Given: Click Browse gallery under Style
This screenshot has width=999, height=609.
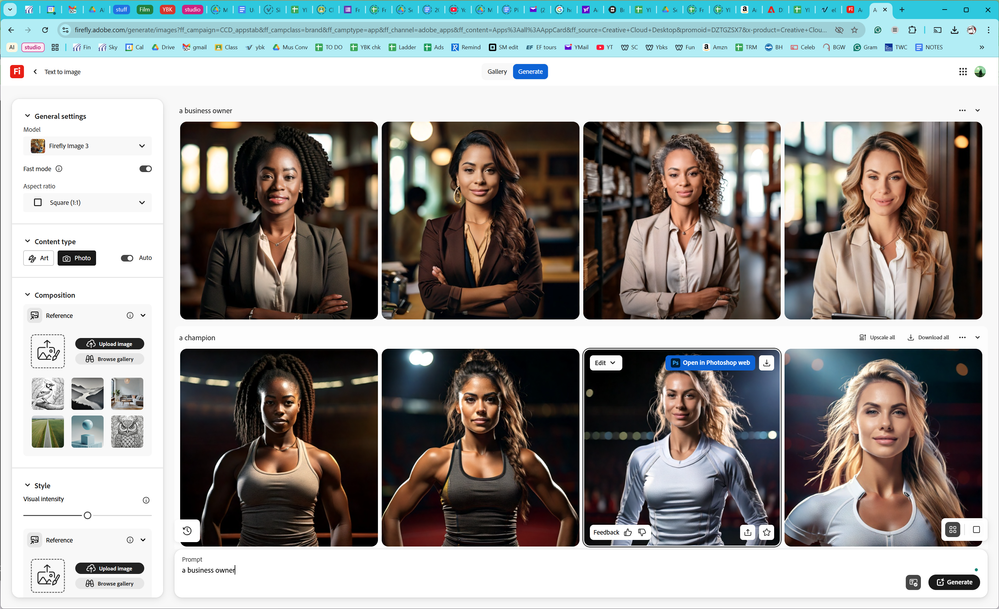Looking at the screenshot, I should pos(110,584).
